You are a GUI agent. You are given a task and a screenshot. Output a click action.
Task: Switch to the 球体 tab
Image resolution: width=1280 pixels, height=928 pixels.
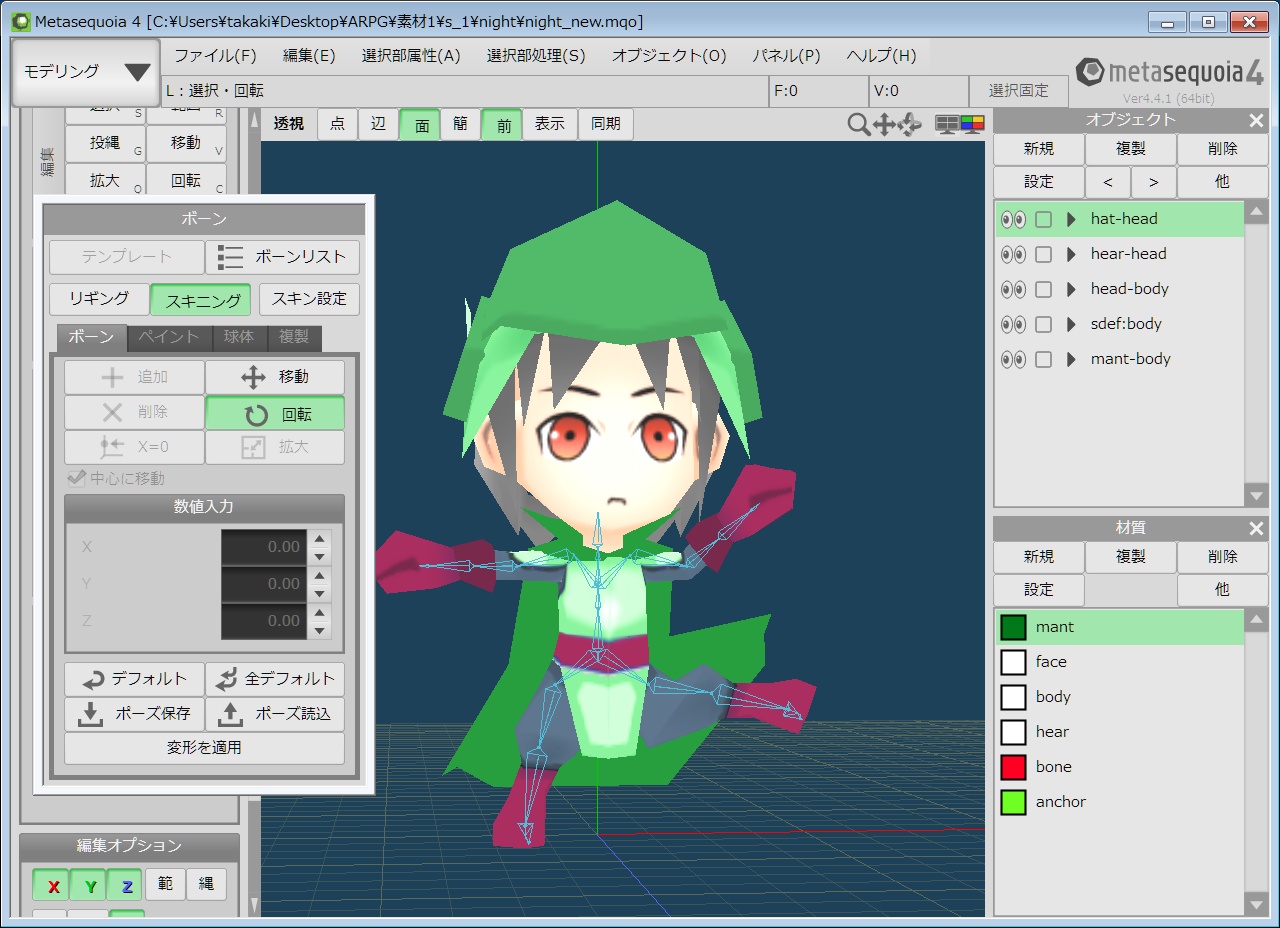pos(239,338)
